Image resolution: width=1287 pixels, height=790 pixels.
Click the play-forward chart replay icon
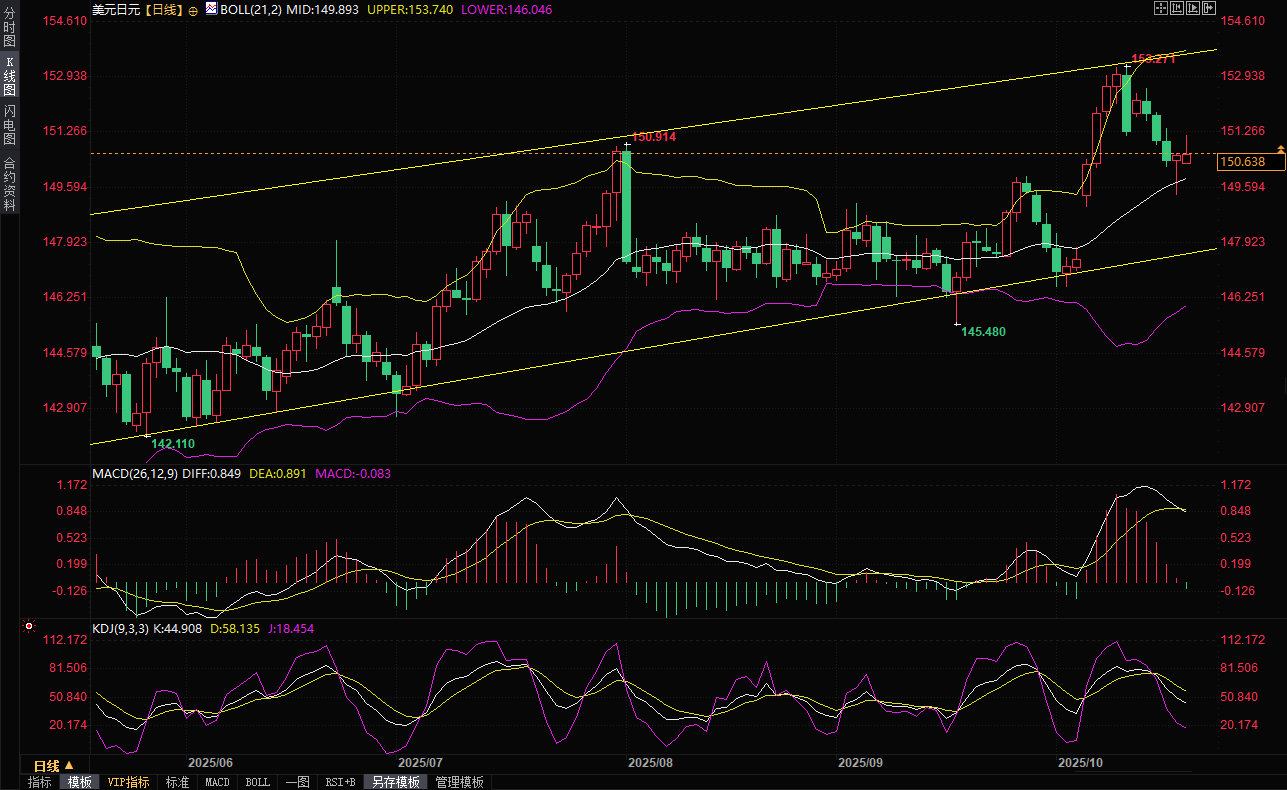coord(1193,8)
